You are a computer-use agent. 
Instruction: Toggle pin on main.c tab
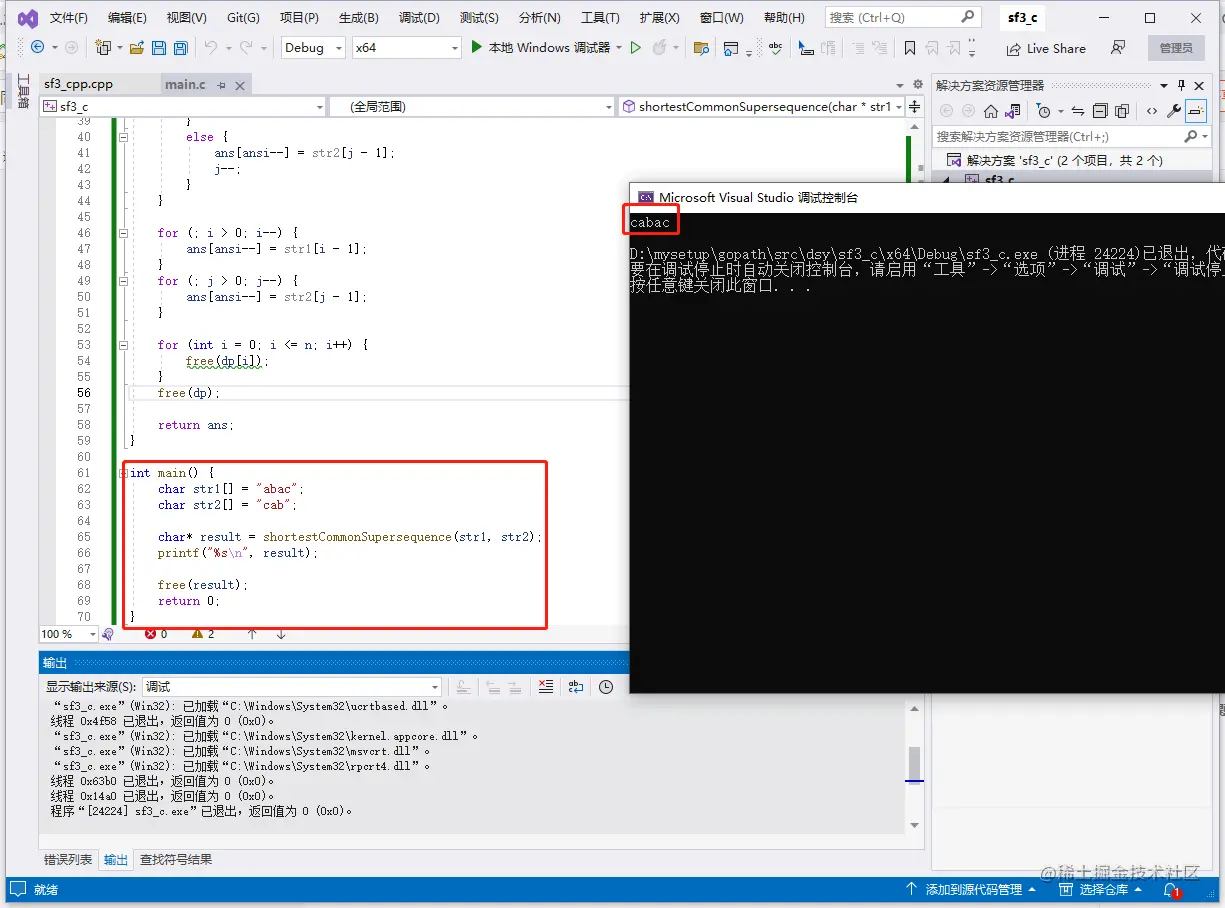point(221,85)
